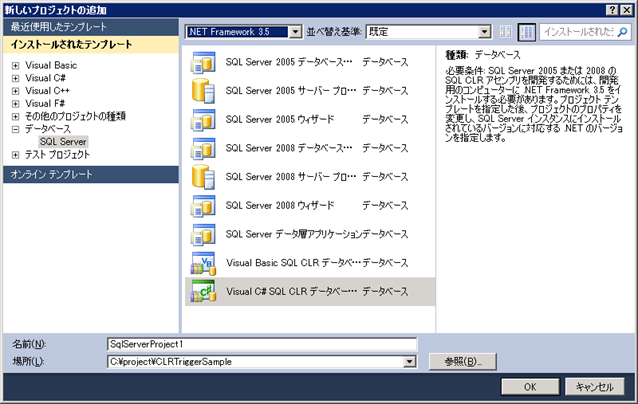Select 'SQL Server データ層アプリケーション' text

coord(294,234)
